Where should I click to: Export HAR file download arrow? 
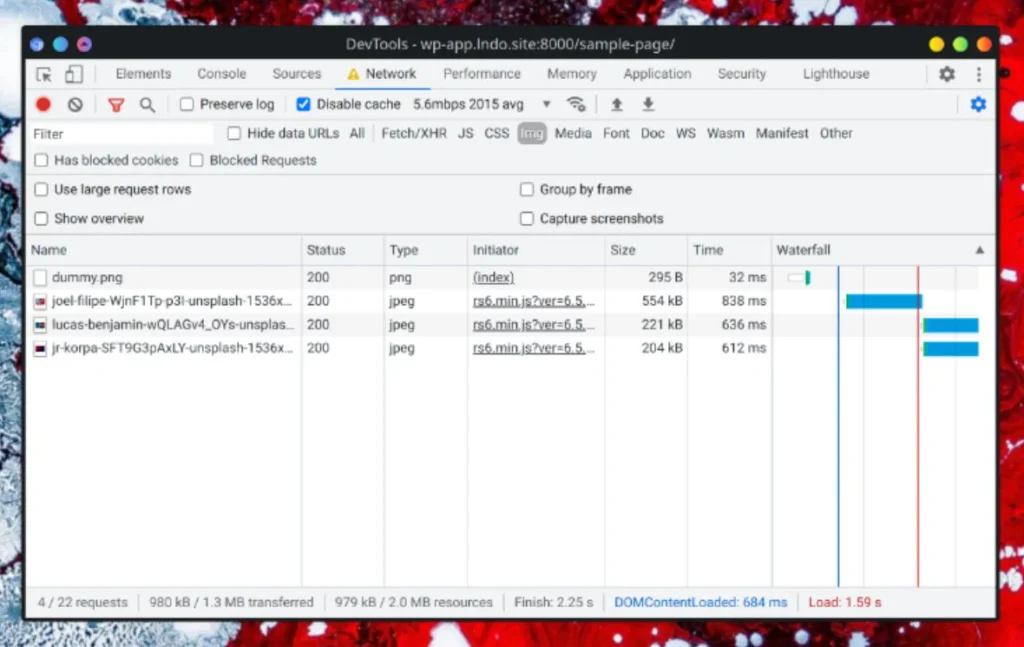(x=648, y=104)
